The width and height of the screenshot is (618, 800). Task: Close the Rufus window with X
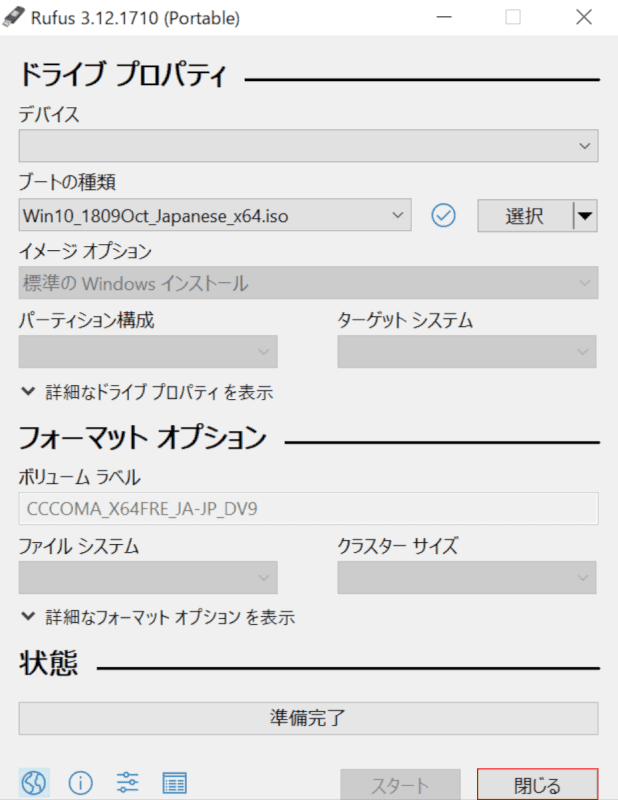coord(584,17)
